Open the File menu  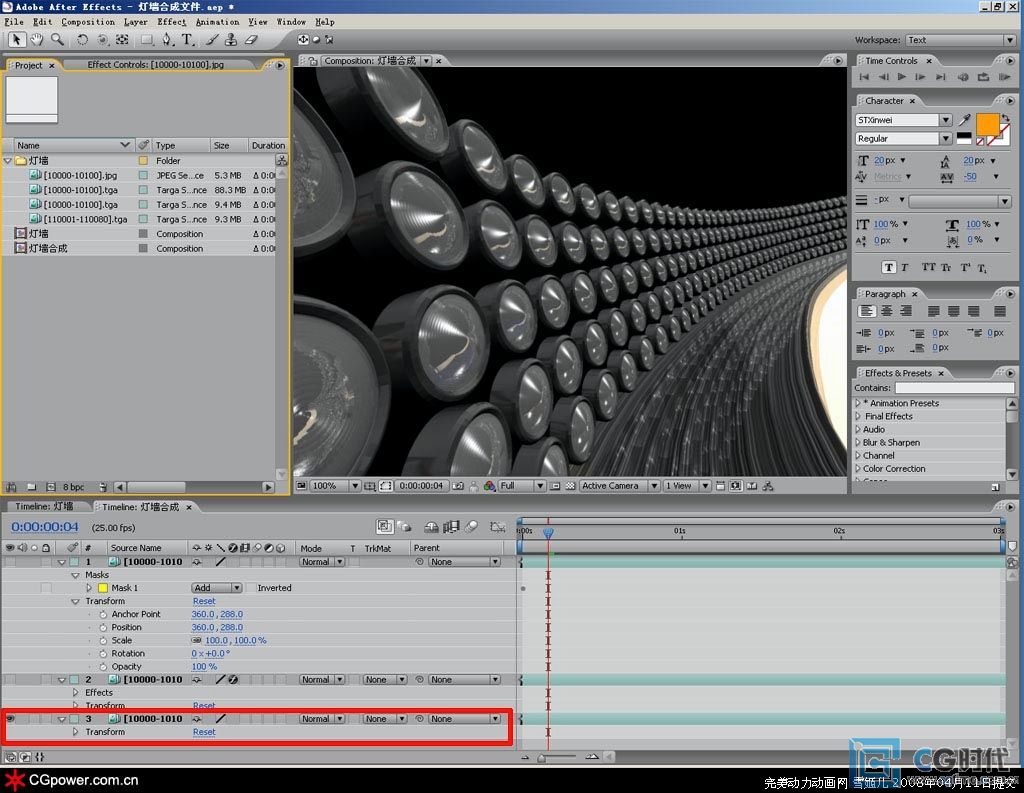point(14,22)
